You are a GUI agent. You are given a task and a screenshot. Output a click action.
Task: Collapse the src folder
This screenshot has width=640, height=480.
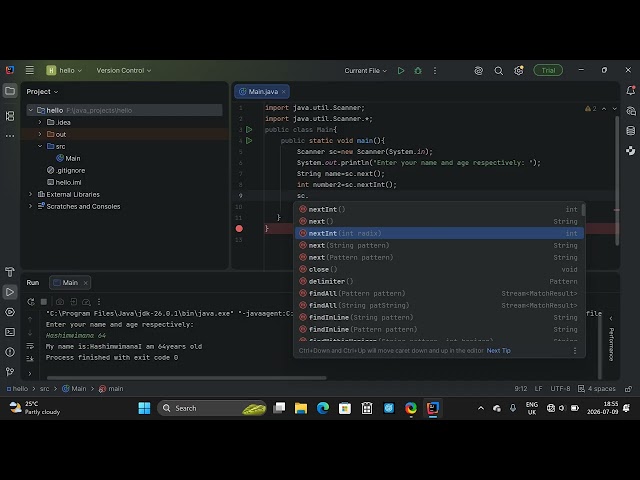coord(40,146)
